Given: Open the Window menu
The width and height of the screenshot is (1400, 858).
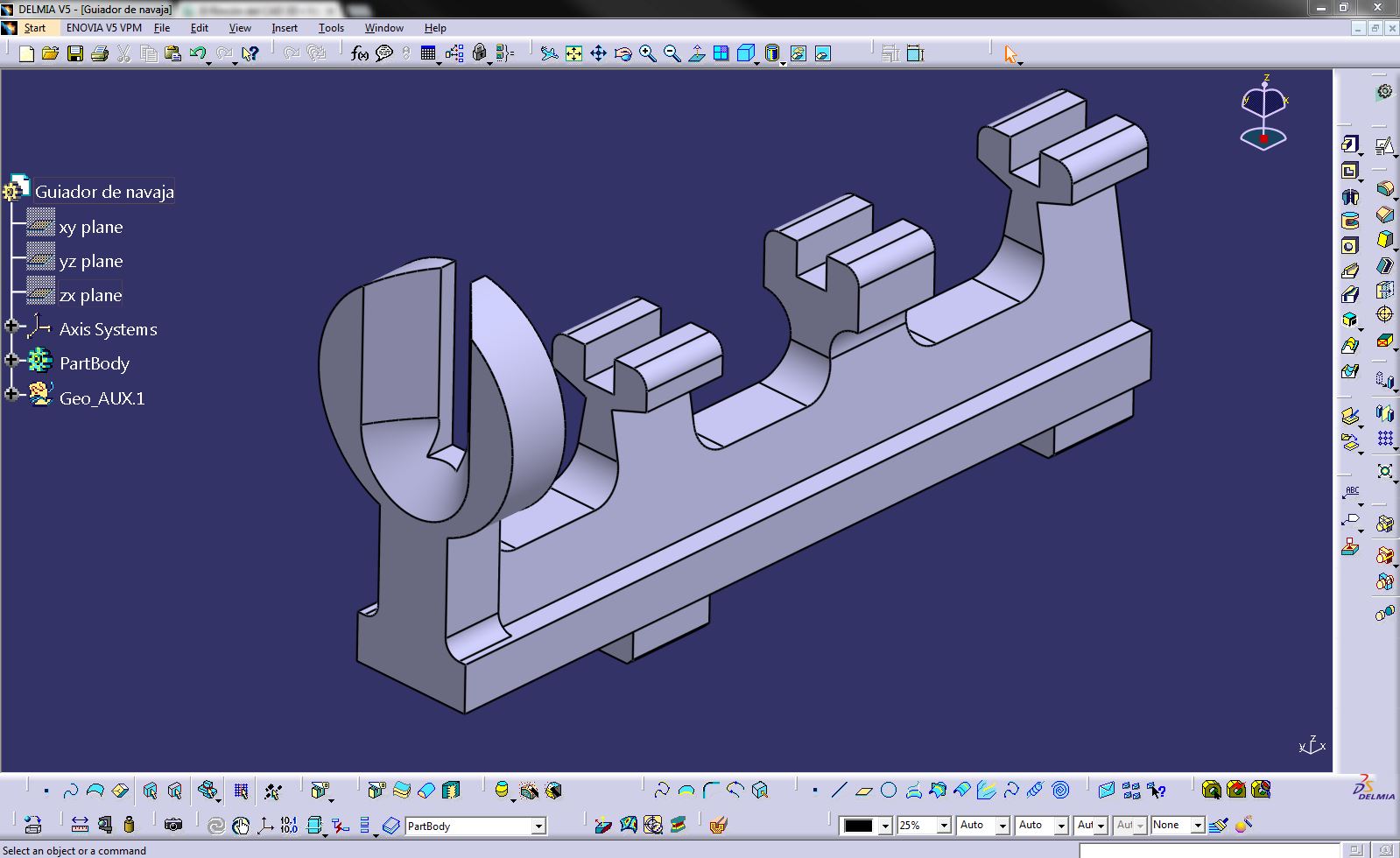Looking at the screenshot, I should click(x=383, y=28).
